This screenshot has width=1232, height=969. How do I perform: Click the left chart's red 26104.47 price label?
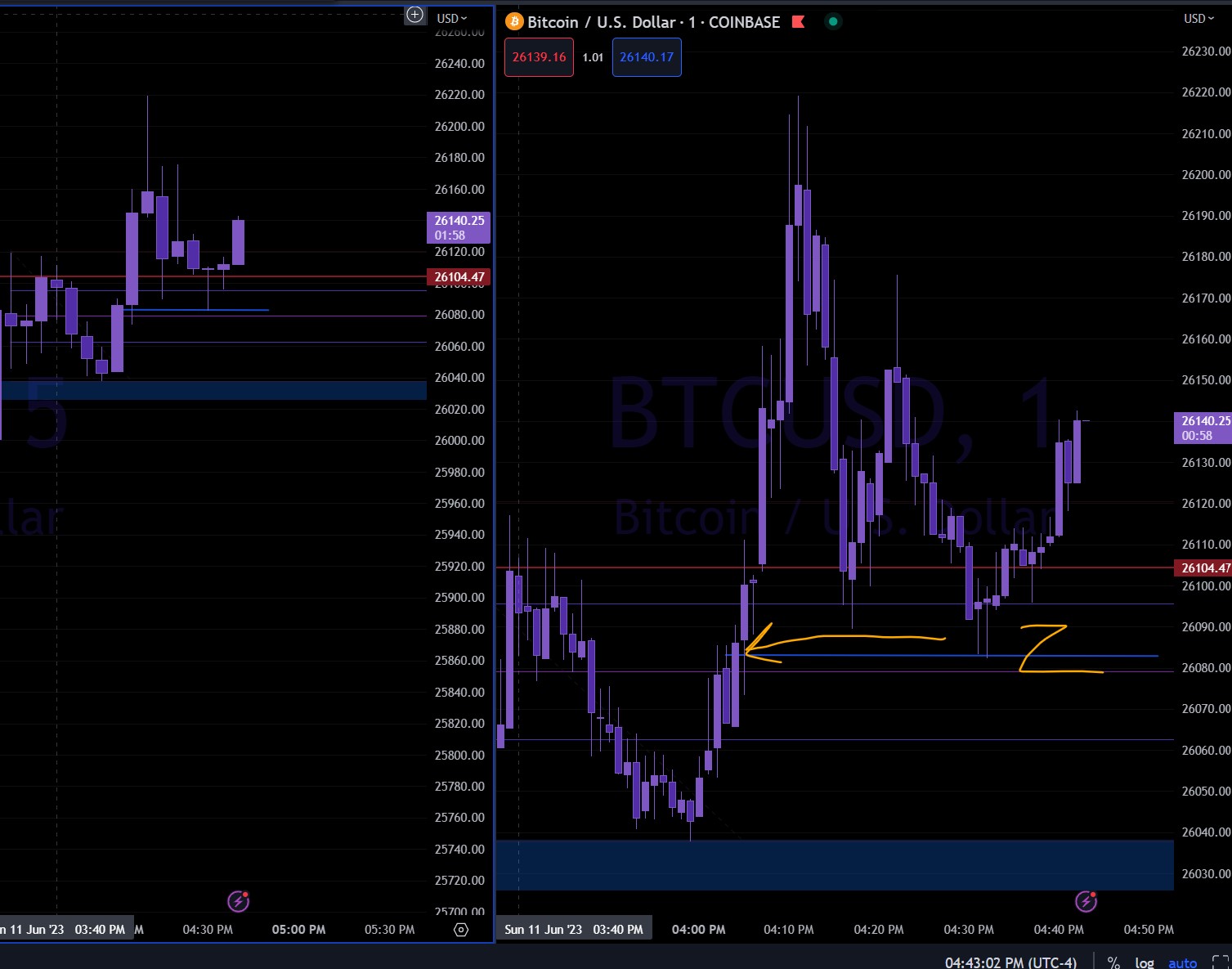coord(459,277)
